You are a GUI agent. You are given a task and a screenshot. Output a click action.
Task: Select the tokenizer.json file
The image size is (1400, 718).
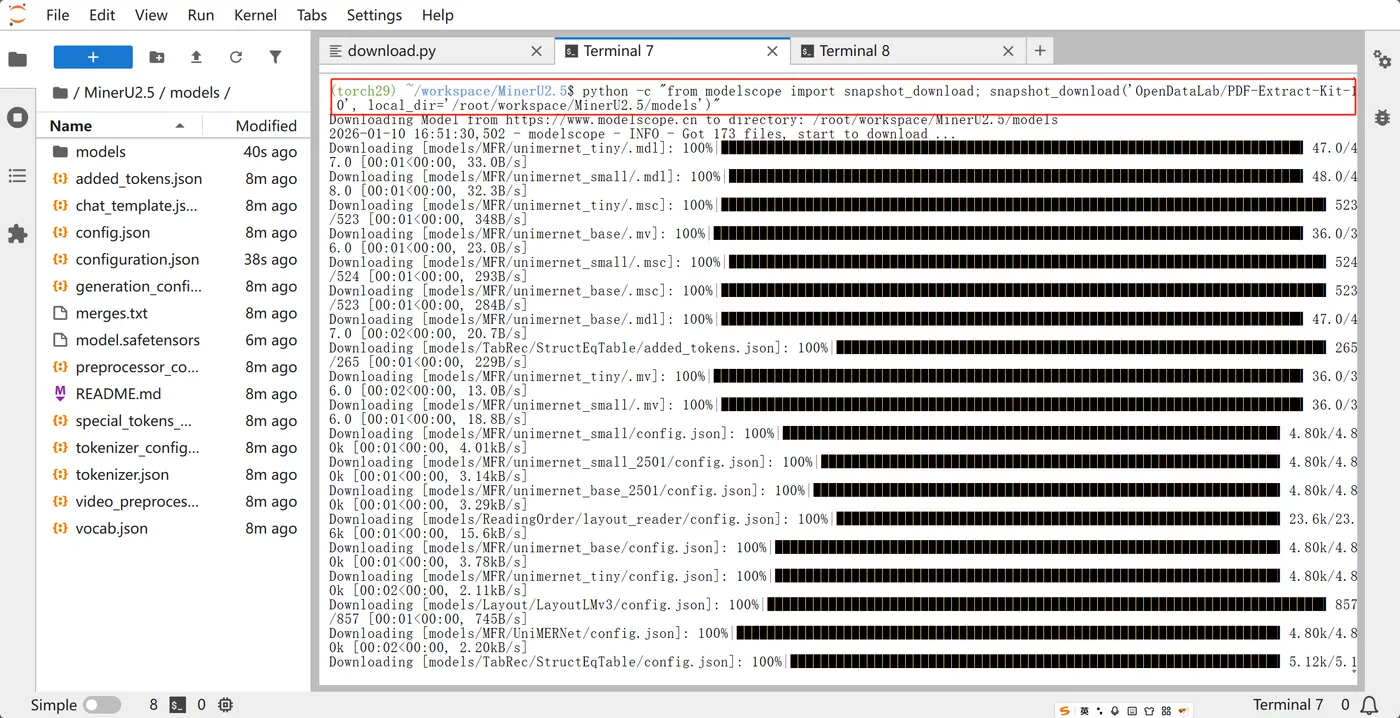173,475
